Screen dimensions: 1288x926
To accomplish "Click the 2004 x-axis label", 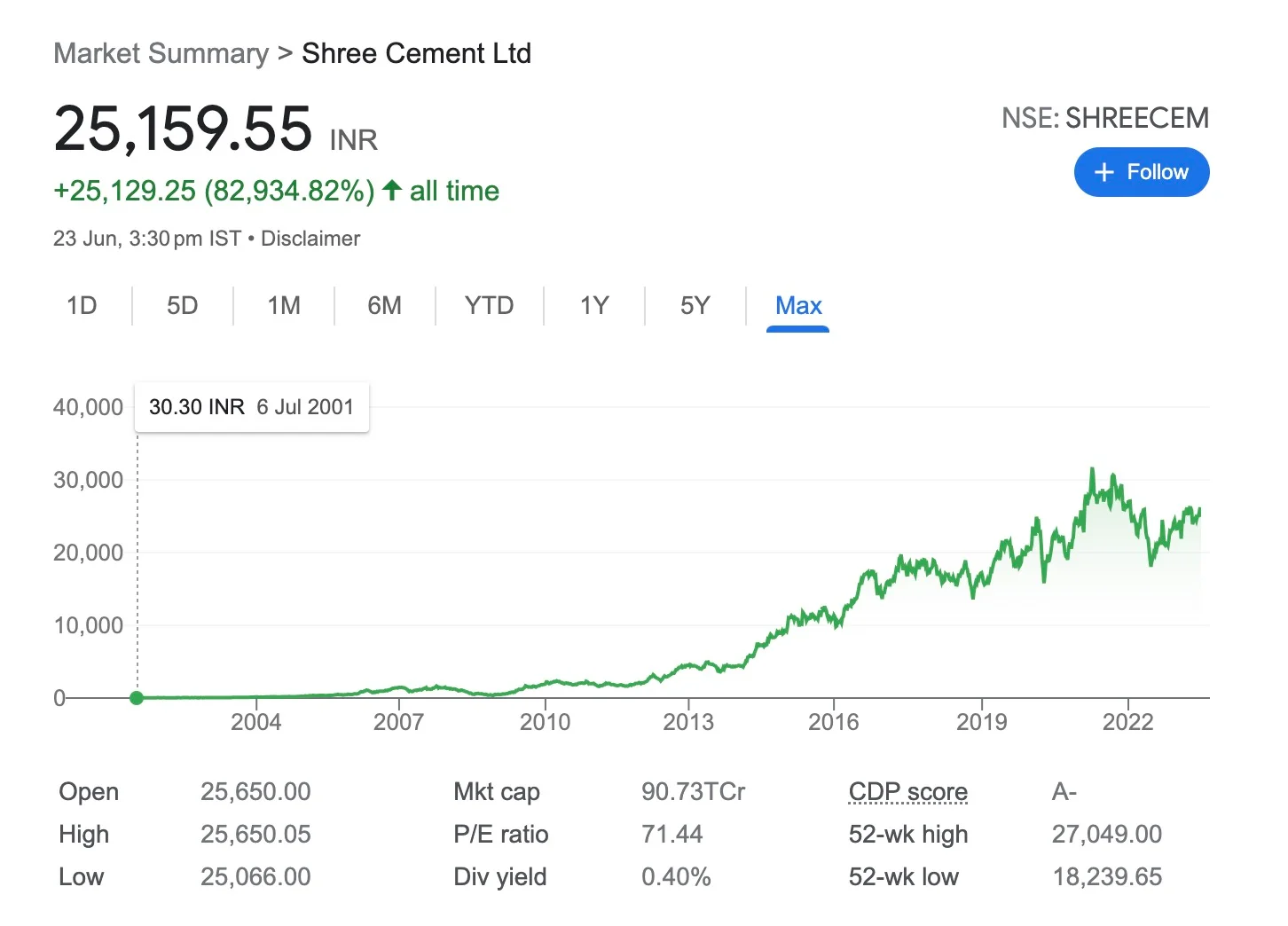I will [x=255, y=722].
